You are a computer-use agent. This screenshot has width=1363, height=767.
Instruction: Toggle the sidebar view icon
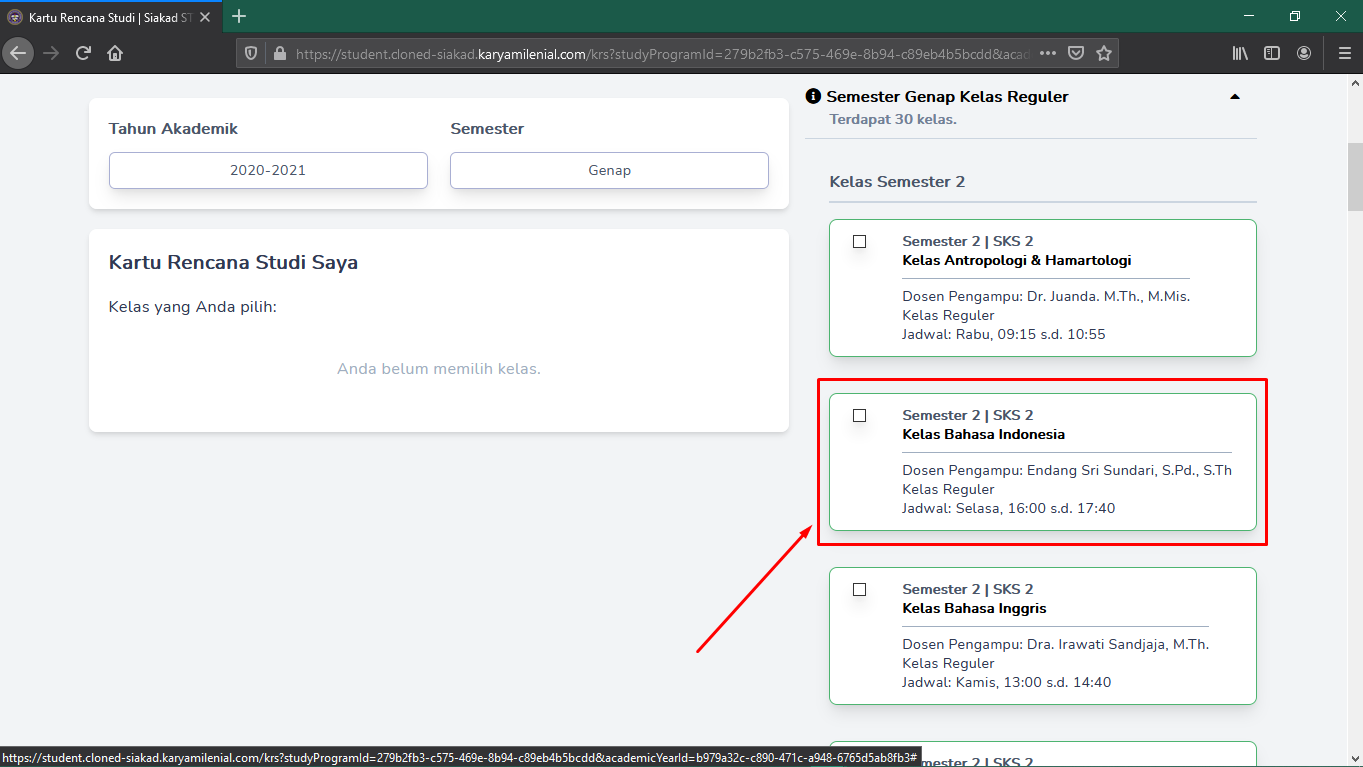[1272, 53]
